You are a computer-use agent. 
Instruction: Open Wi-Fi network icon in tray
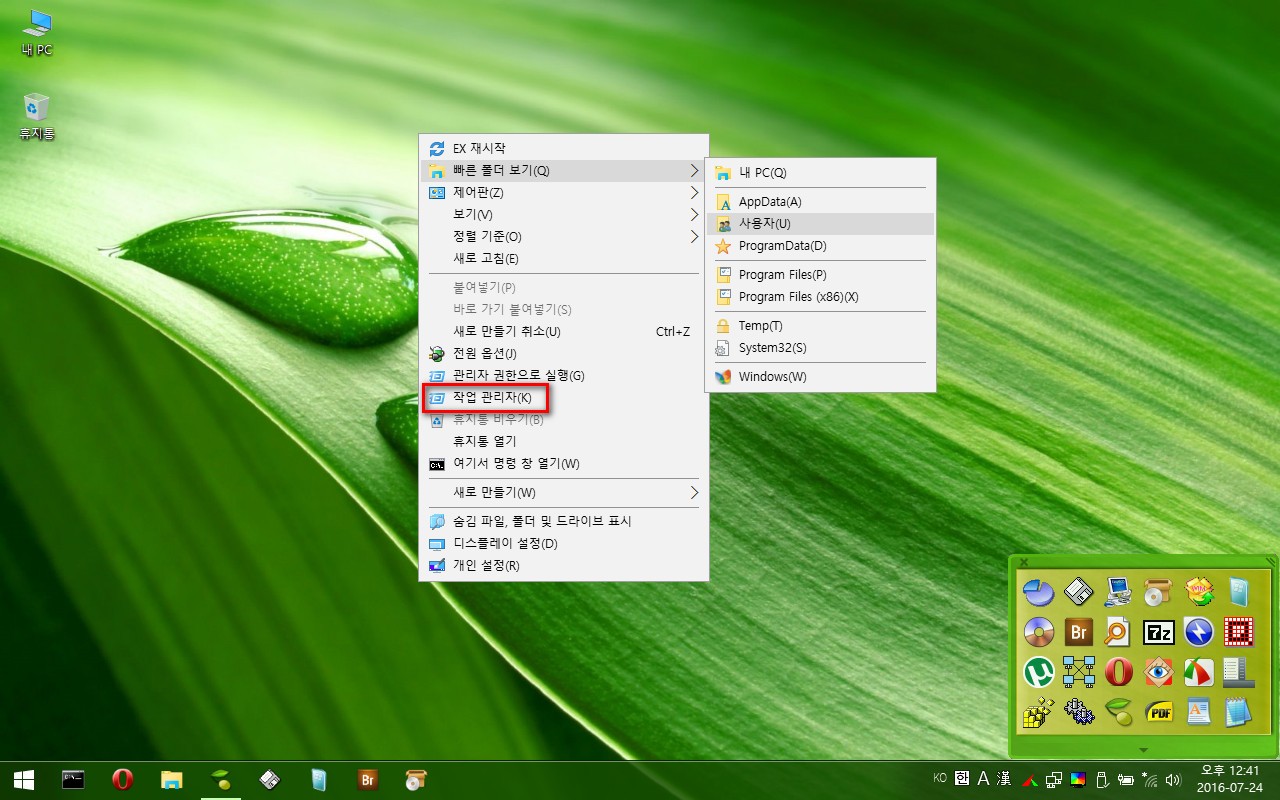1150,779
